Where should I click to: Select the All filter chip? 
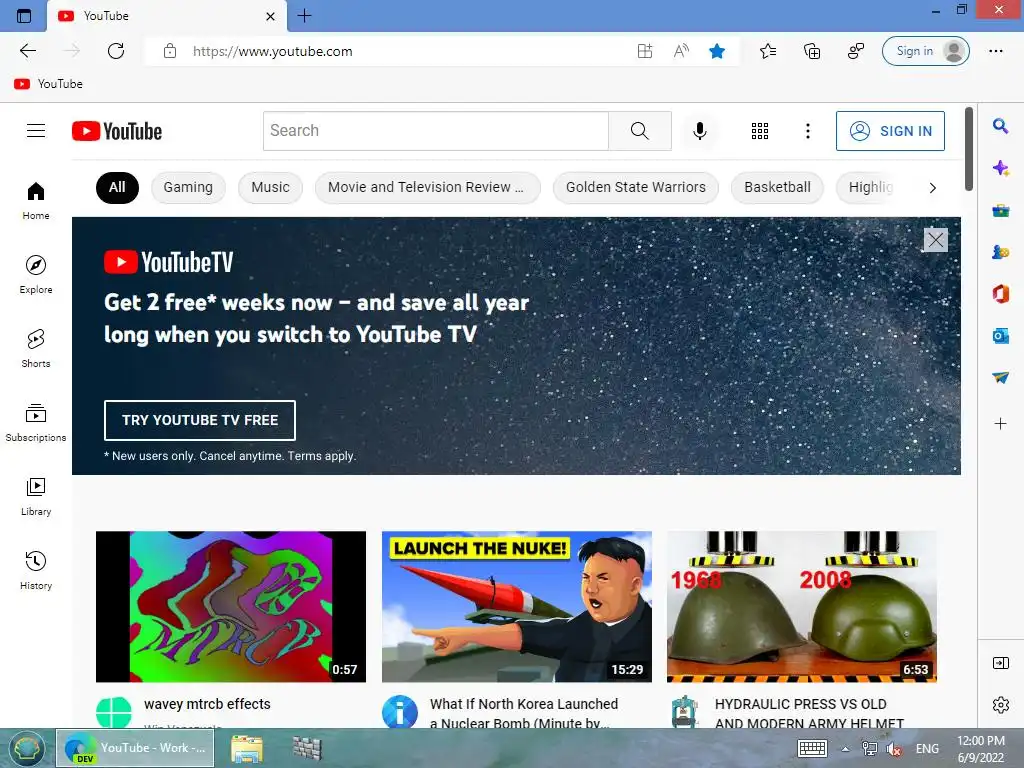117,187
